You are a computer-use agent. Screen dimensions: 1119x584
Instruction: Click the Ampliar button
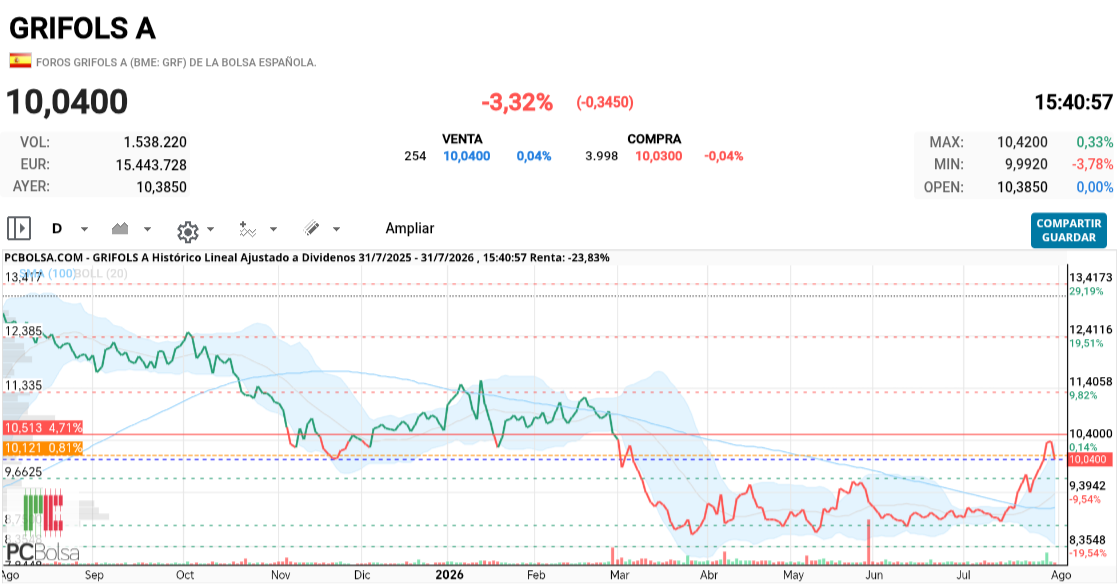[410, 228]
